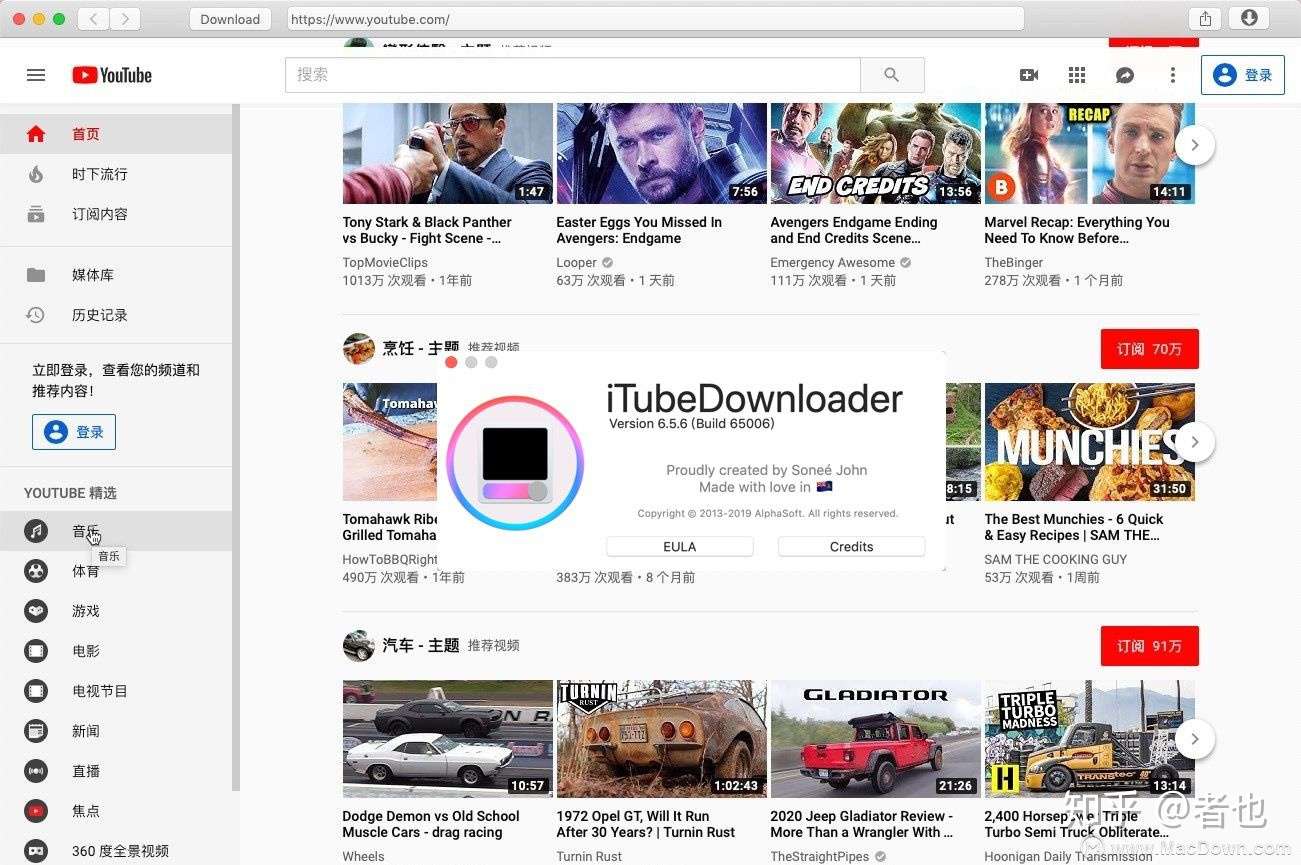Open 2020 Jeep Gladiator Review thumbnail
The height and width of the screenshot is (865, 1301).
pyautogui.click(x=876, y=739)
